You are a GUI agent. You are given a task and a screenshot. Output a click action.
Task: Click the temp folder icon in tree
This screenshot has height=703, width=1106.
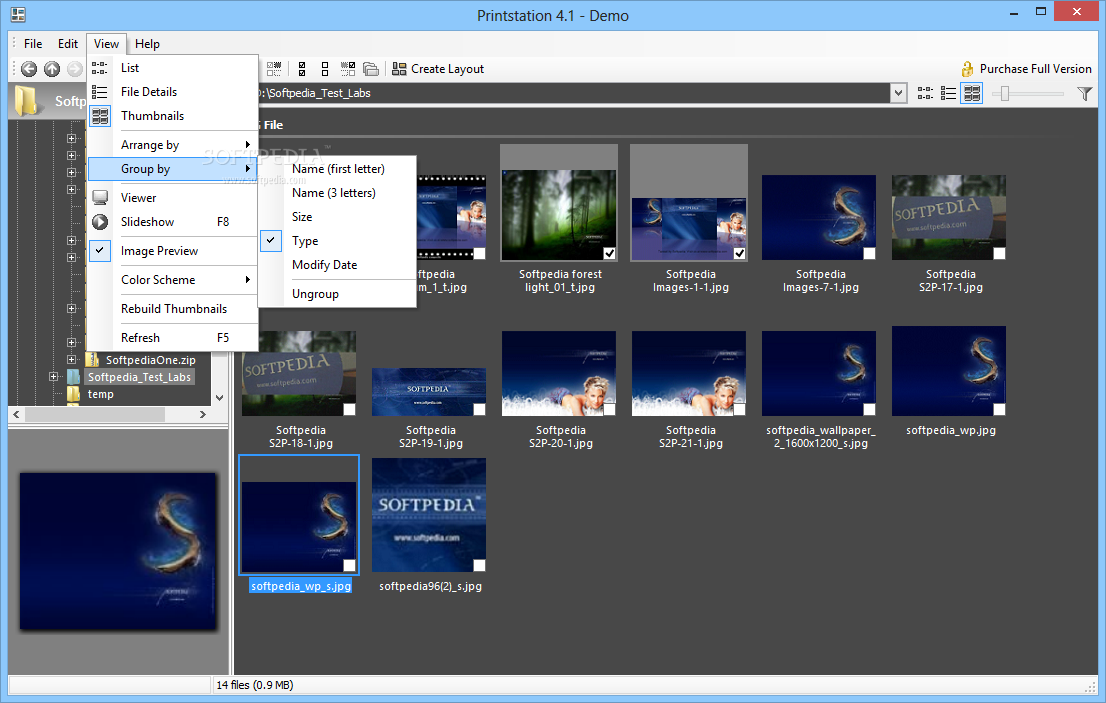[73, 394]
